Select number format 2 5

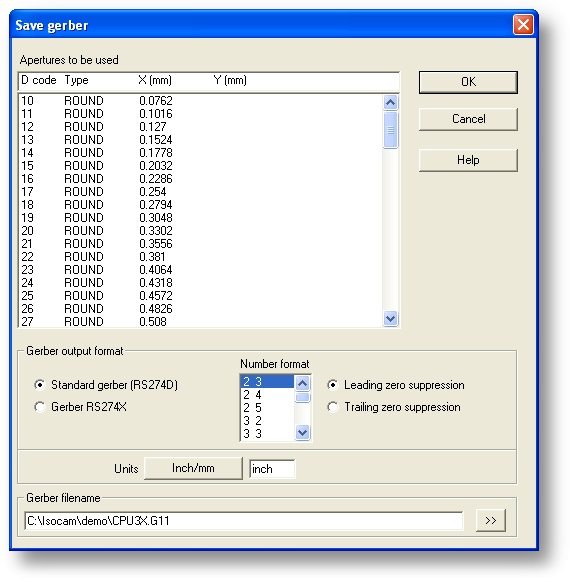267,408
